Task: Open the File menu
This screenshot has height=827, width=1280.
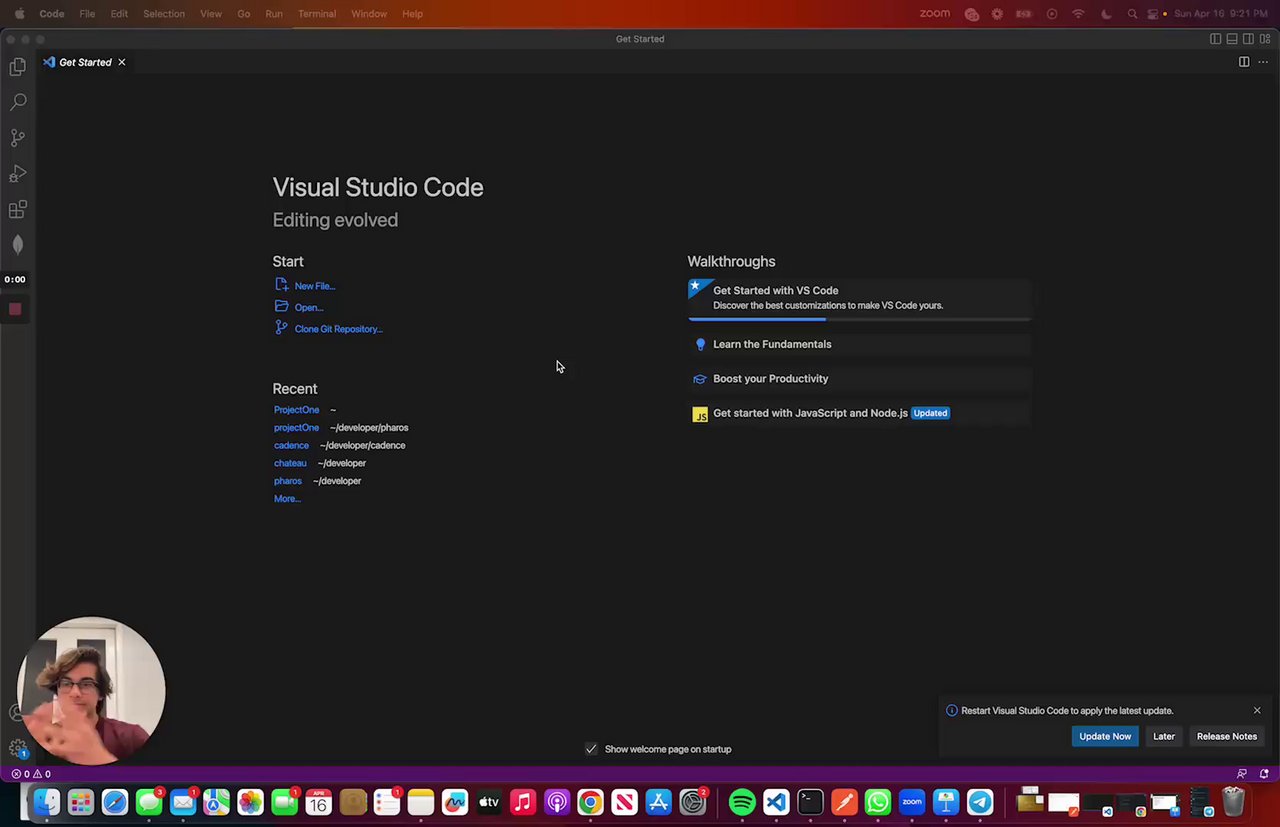Action: [x=87, y=14]
